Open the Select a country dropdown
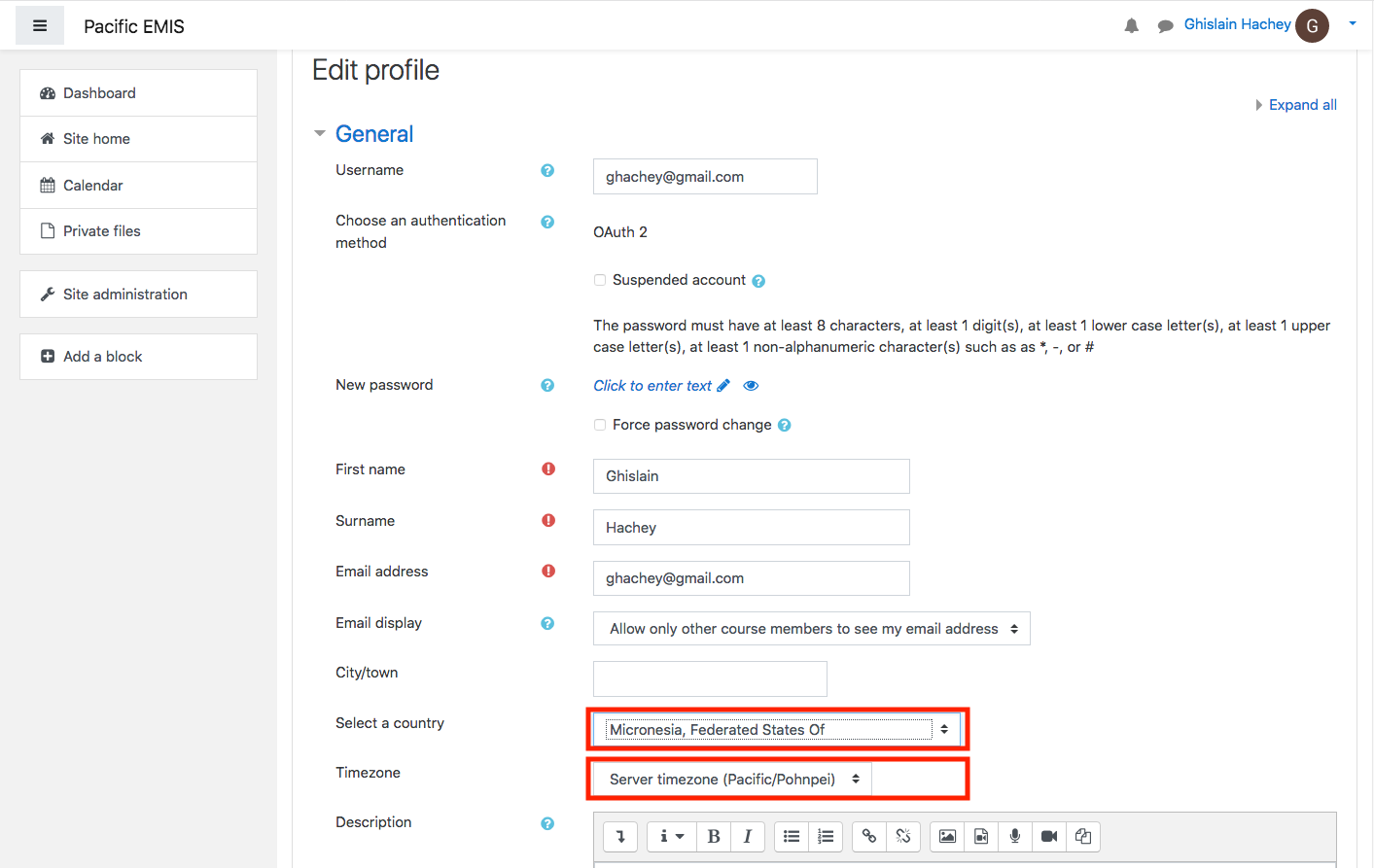1374x868 pixels. coord(777,729)
